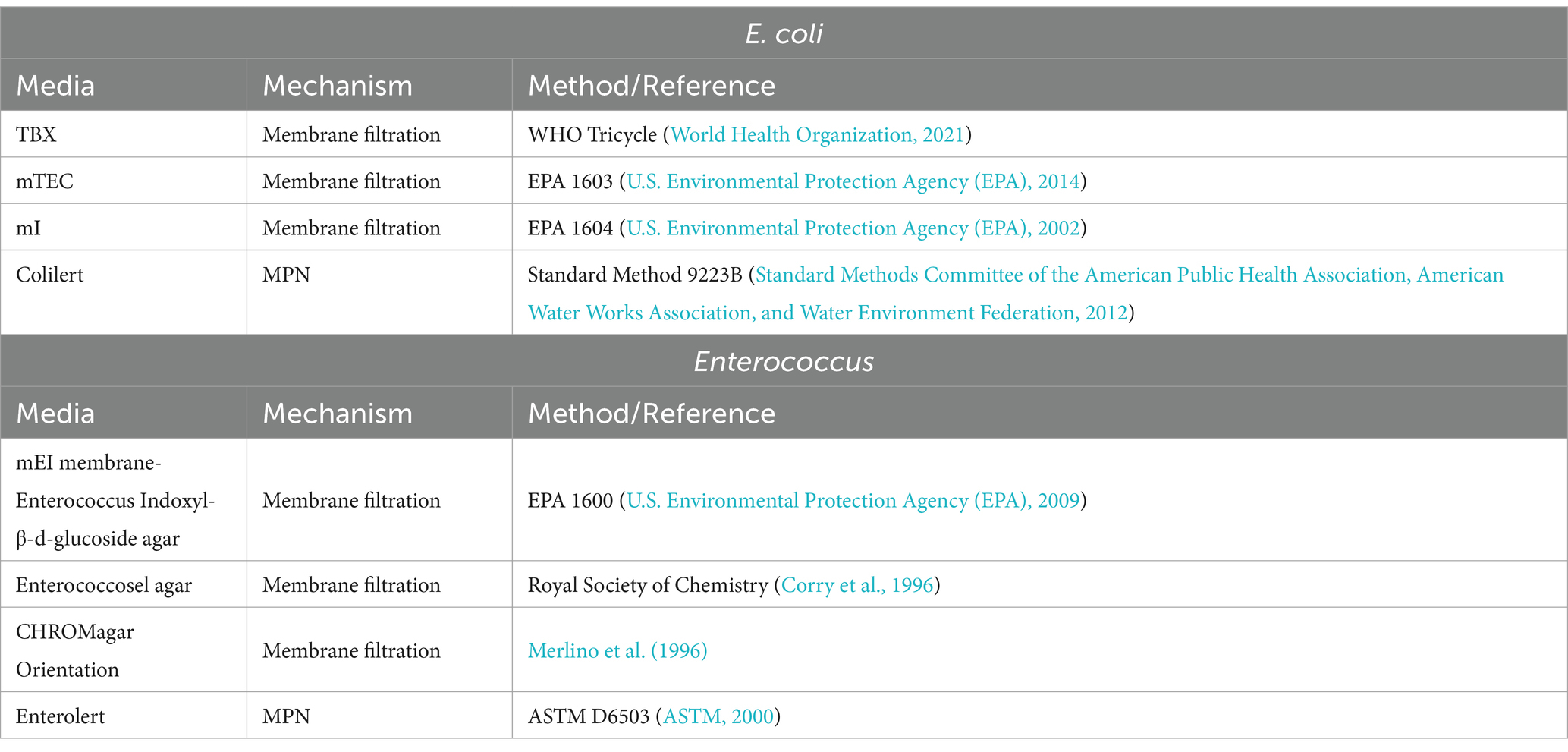This screenshot has width=1568, height=752.
Task: Click the Enterococcus section header
Action: (784, 361)
